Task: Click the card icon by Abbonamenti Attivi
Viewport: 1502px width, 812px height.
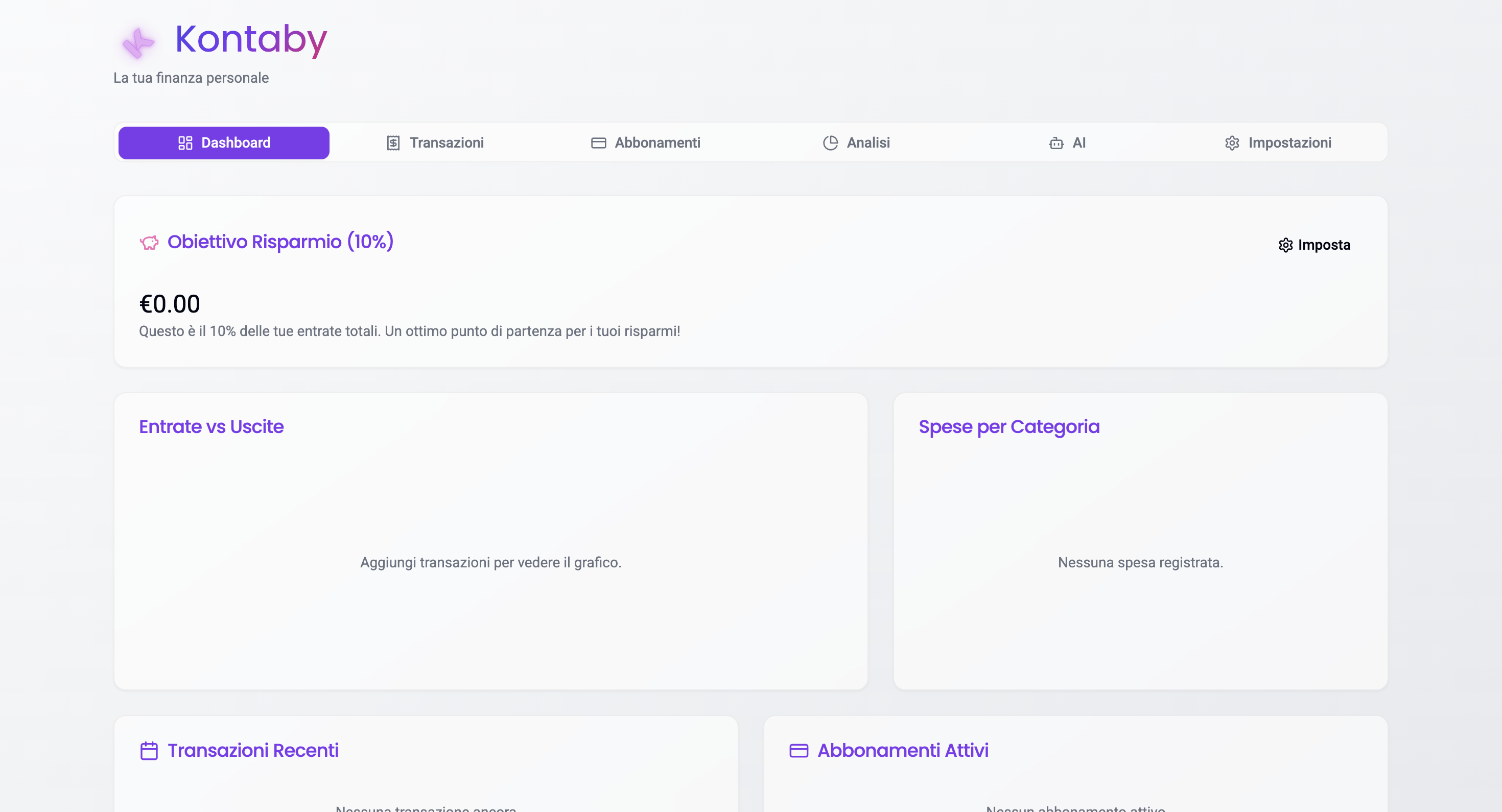Action: (798, 750)
